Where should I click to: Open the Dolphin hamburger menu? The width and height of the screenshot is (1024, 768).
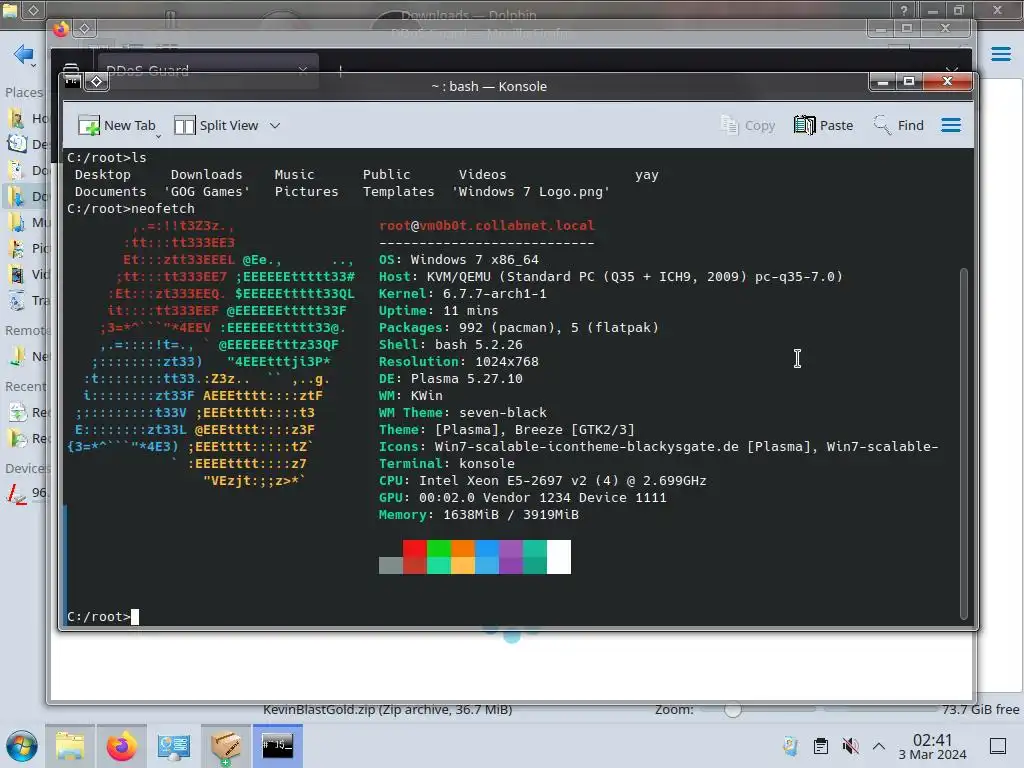1000,54
